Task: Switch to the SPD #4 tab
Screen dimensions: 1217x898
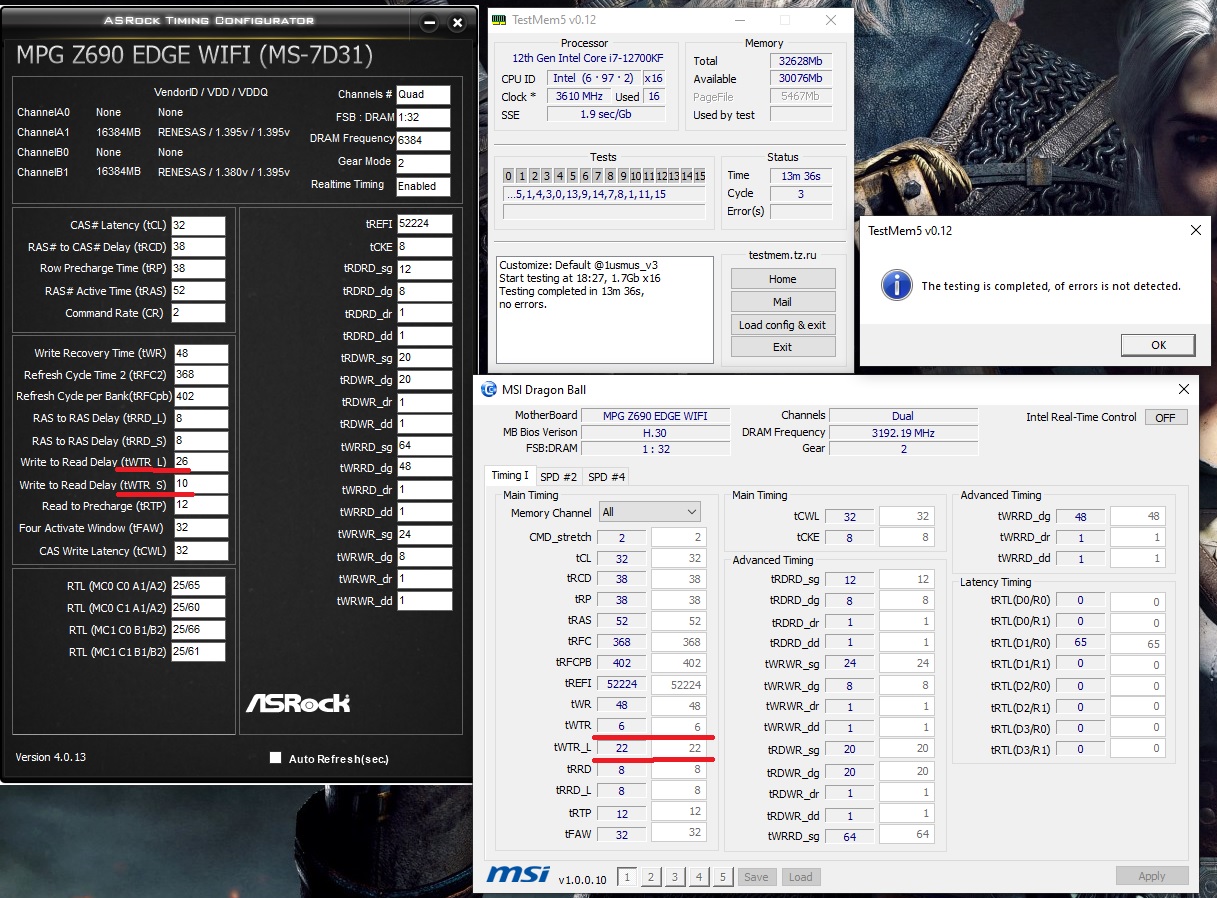Action: point(606,477)
